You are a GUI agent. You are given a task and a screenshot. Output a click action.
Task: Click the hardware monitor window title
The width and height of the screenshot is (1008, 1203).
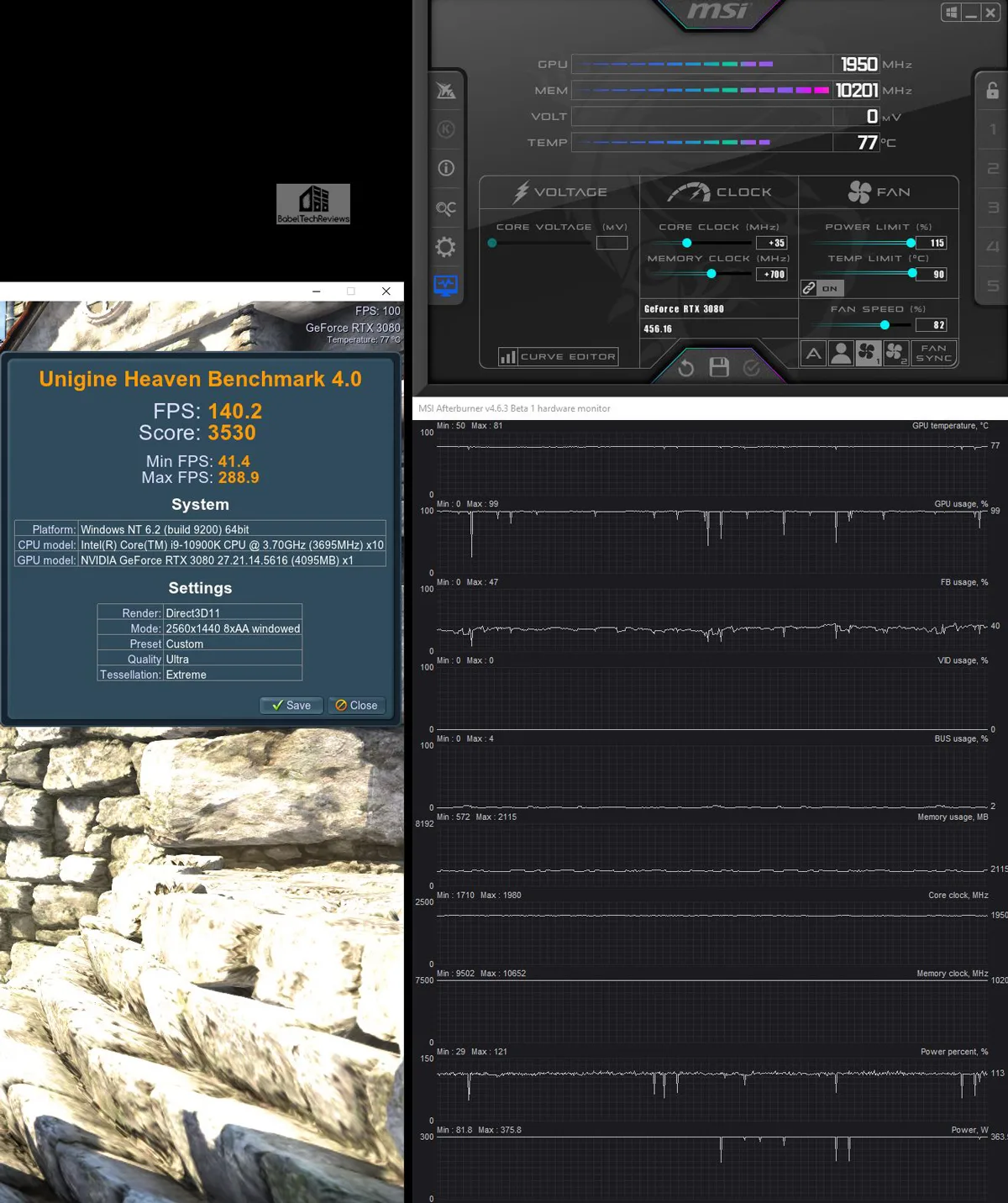click(514, 408)
